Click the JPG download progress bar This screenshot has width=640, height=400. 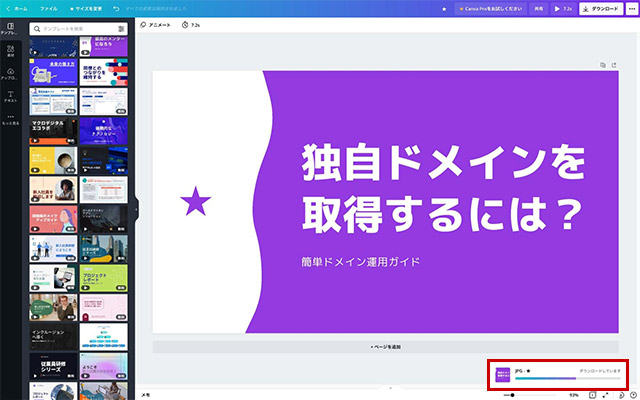[568, 378]
